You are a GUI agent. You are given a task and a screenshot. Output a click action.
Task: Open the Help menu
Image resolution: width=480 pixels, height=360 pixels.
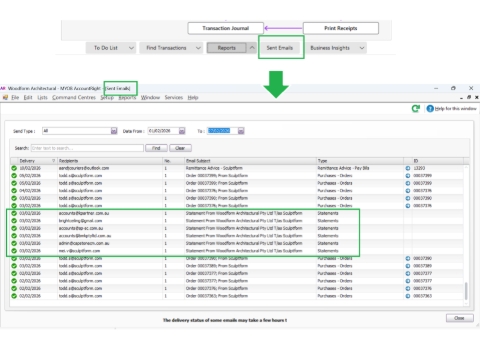point(193,97)
